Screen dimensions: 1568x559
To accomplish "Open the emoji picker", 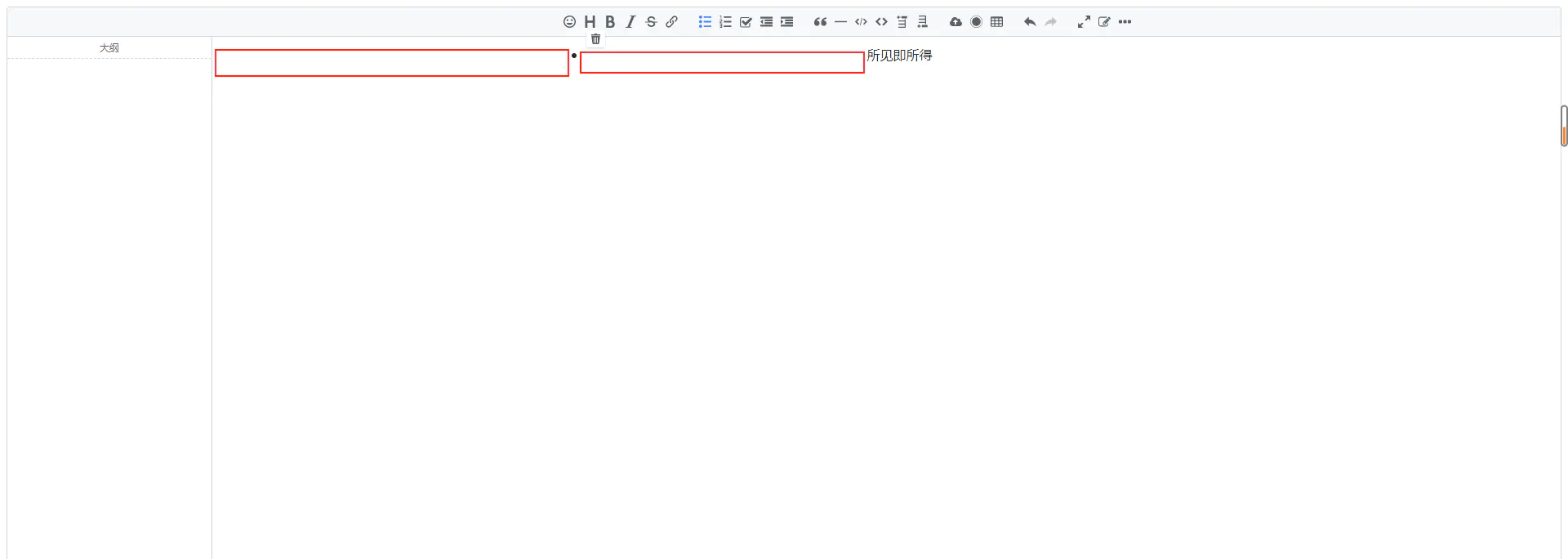I will pos(569,22).
